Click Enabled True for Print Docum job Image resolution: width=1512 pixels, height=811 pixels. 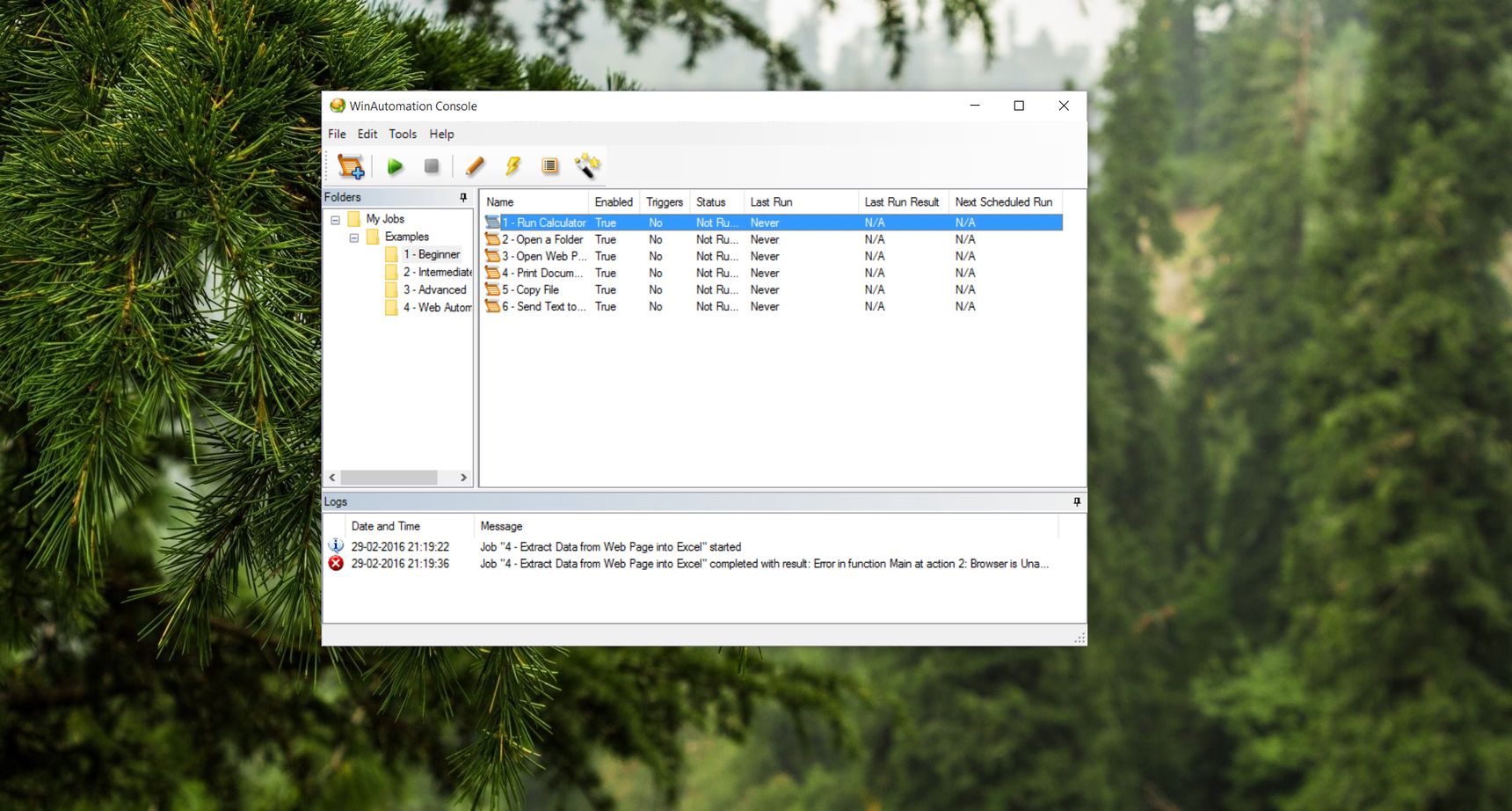[606, 273]
